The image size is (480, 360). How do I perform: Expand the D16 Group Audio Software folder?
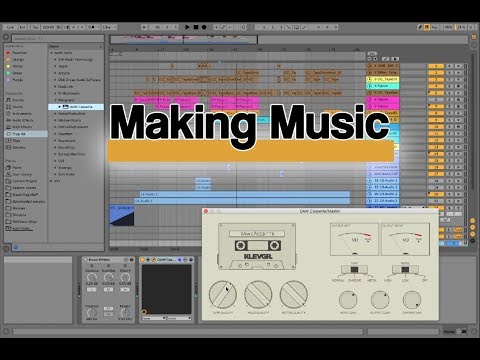(x=56, y=80)
